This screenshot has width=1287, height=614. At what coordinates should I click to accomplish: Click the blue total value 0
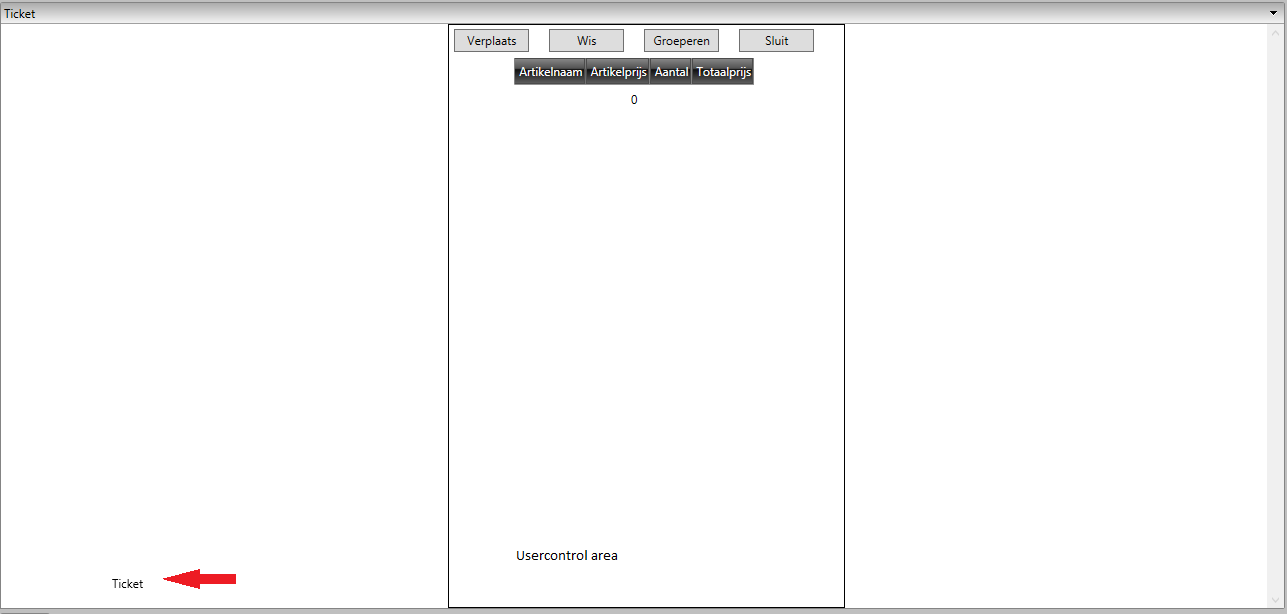[634, 100]
